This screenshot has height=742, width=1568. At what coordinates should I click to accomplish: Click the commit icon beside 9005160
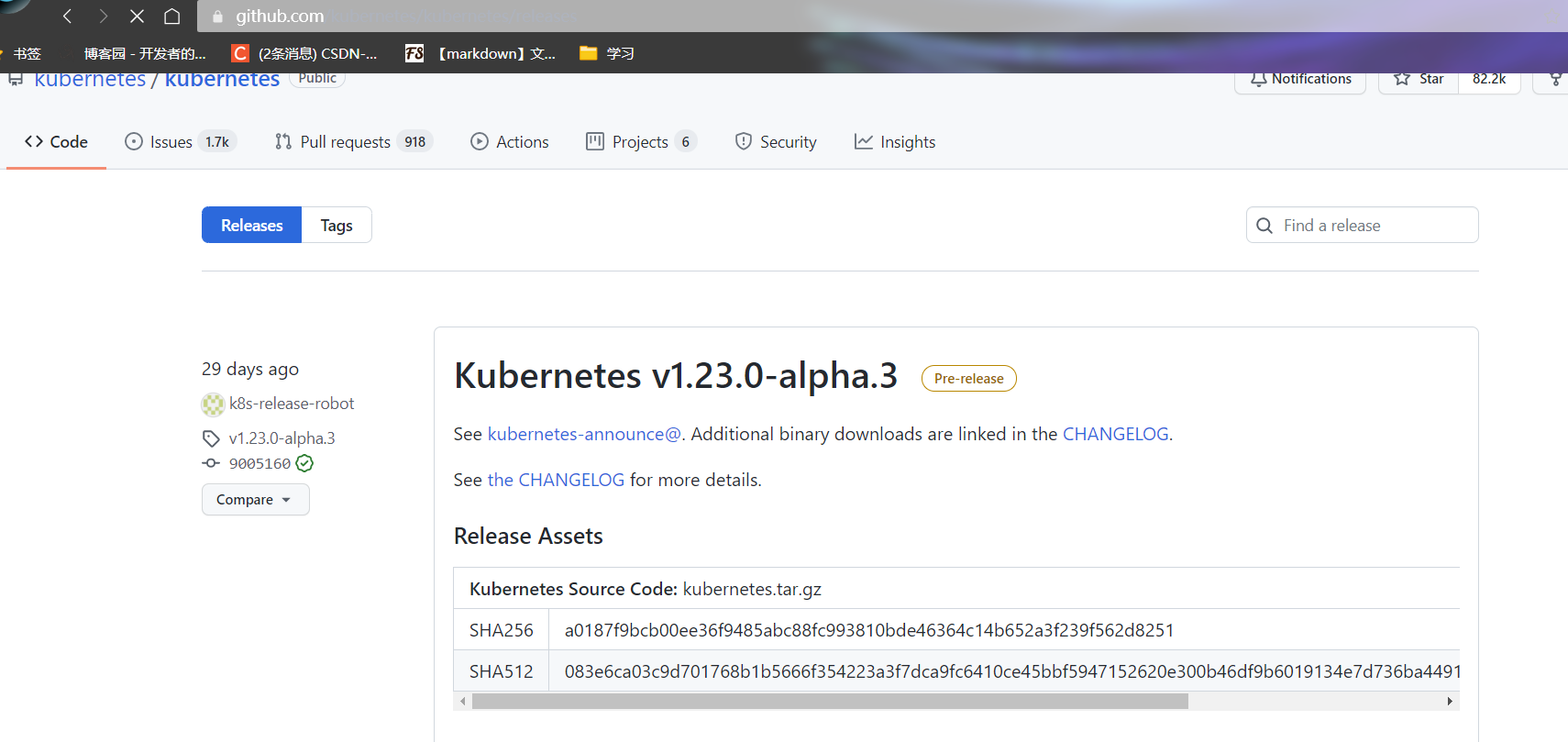click(x=211, y=463)
